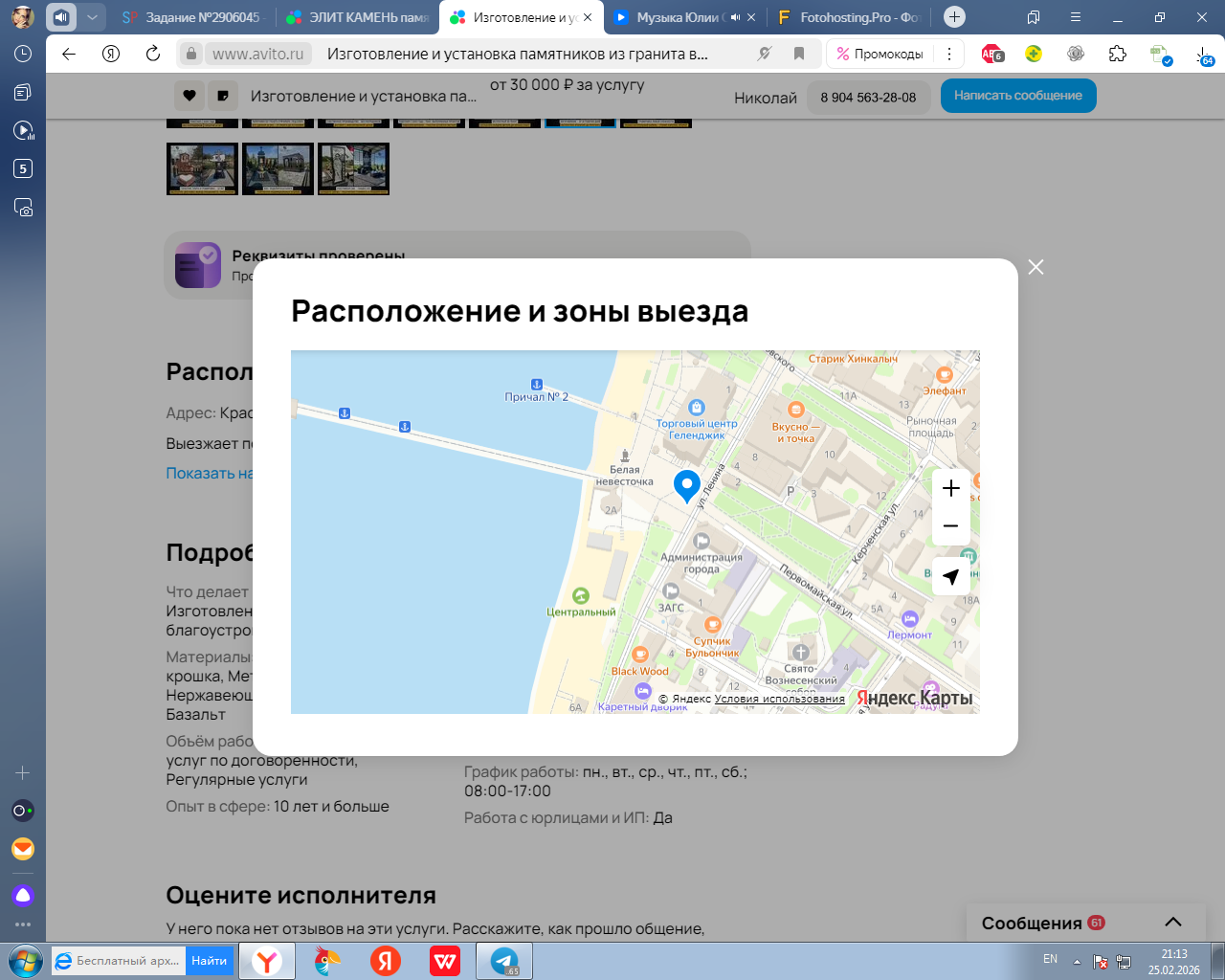The height and width of the screenshot is (980, 1225).
Task: Open the browser extensions puzzle icon
Action: click(x=1117, y=54)
